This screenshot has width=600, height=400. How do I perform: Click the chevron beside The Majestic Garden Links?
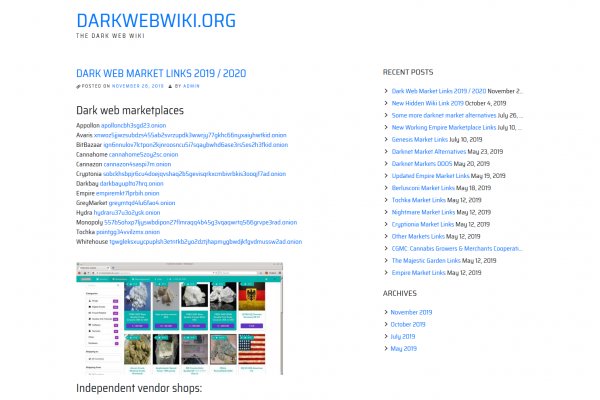[x=386, y=261]
